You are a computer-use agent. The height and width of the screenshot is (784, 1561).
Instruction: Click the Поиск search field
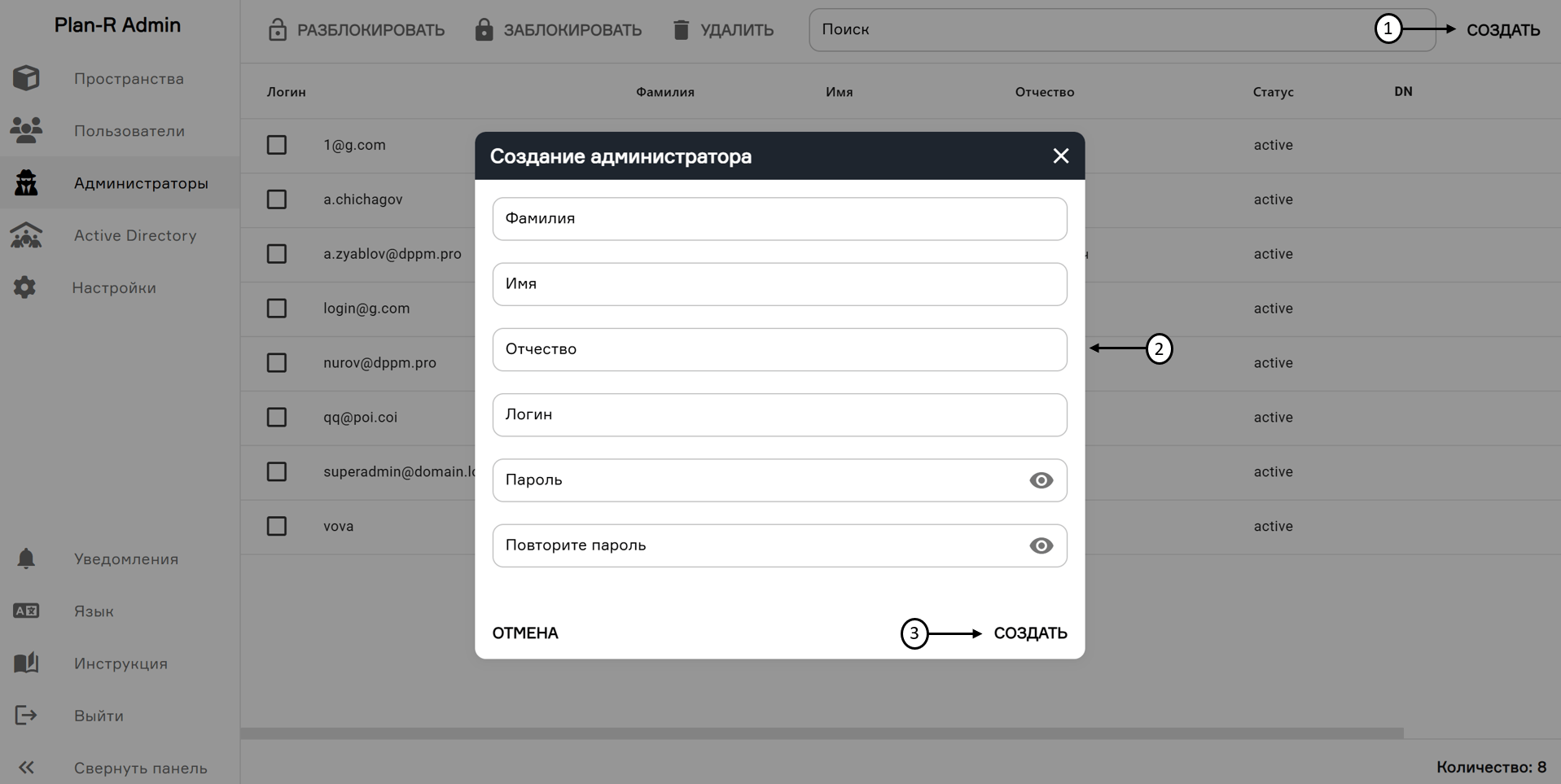[977, 29]
